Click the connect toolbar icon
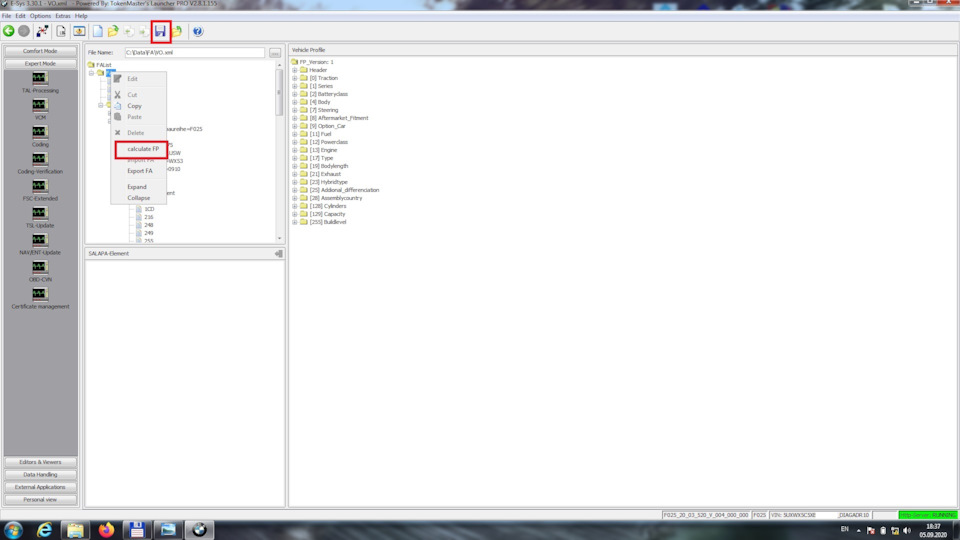The height and width of the screenshot is (540, 960). pos(42,31)
